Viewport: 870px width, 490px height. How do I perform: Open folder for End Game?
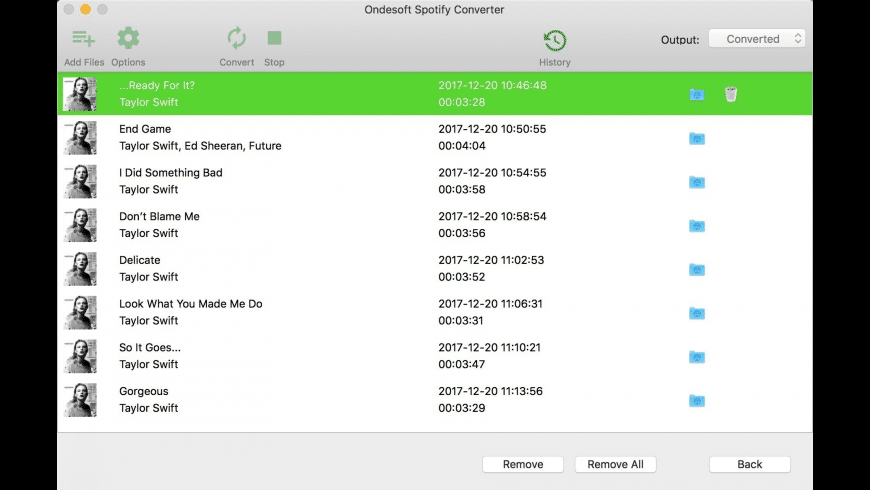point(697,138)
